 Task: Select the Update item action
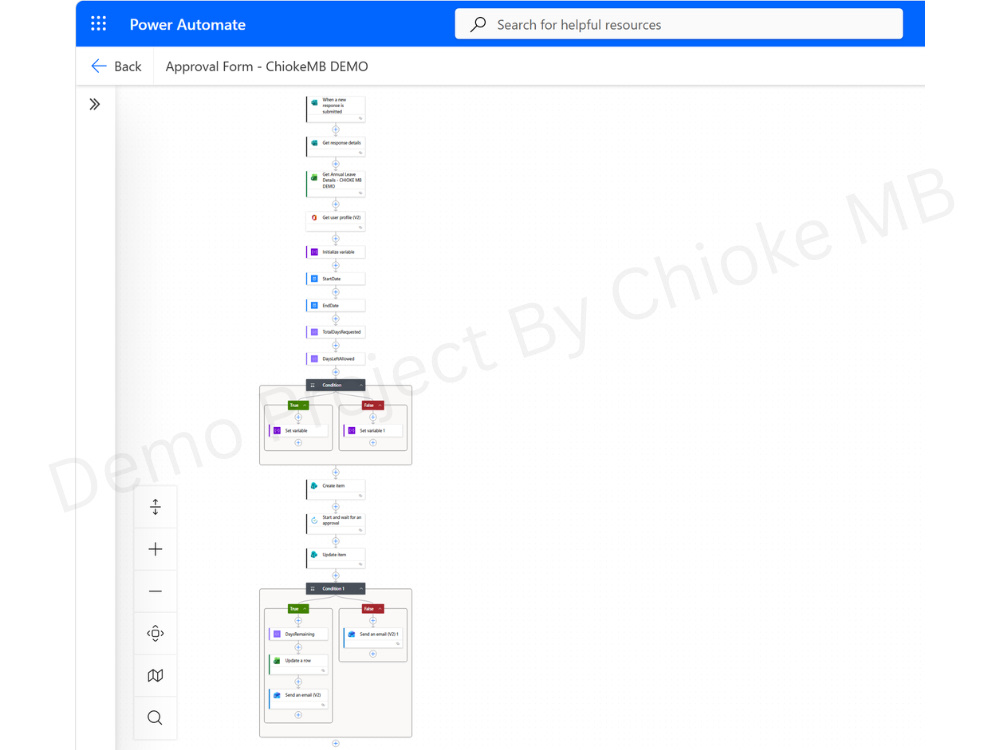click(335, 558)
